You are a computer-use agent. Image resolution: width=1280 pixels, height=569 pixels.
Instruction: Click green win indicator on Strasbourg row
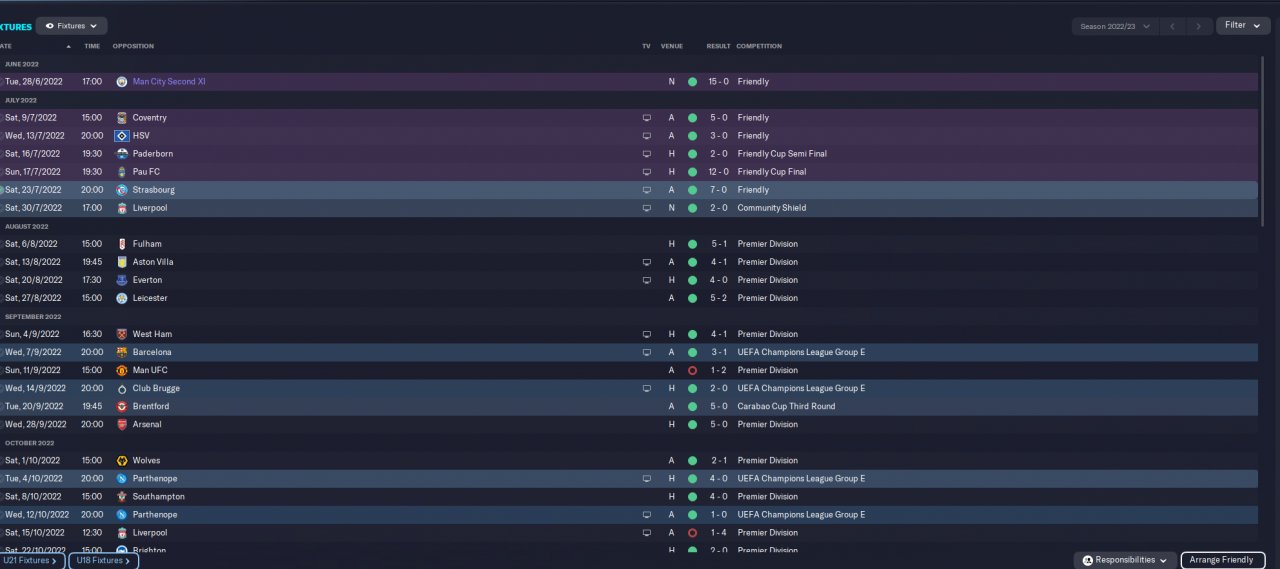(x=692, y=189)
